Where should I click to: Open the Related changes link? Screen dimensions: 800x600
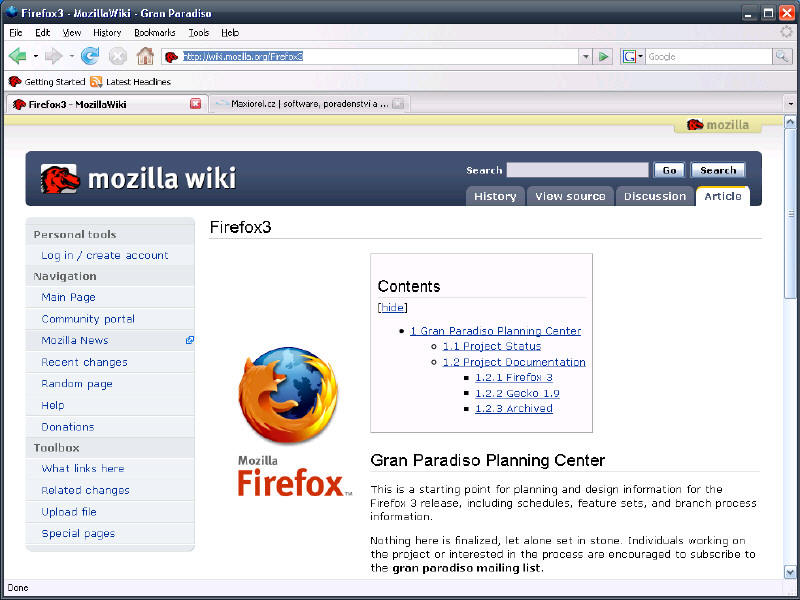point(85,490)
